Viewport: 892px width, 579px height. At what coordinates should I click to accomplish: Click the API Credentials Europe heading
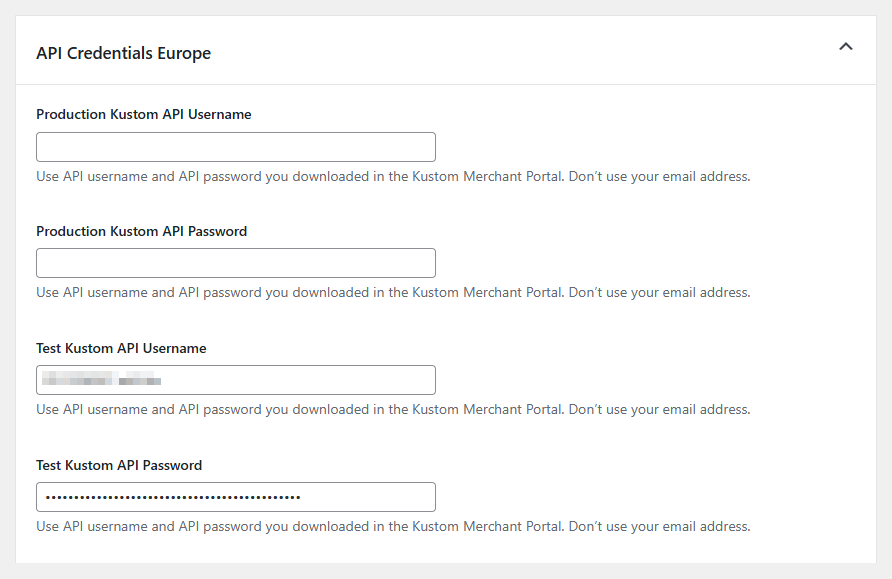point(123,53)
